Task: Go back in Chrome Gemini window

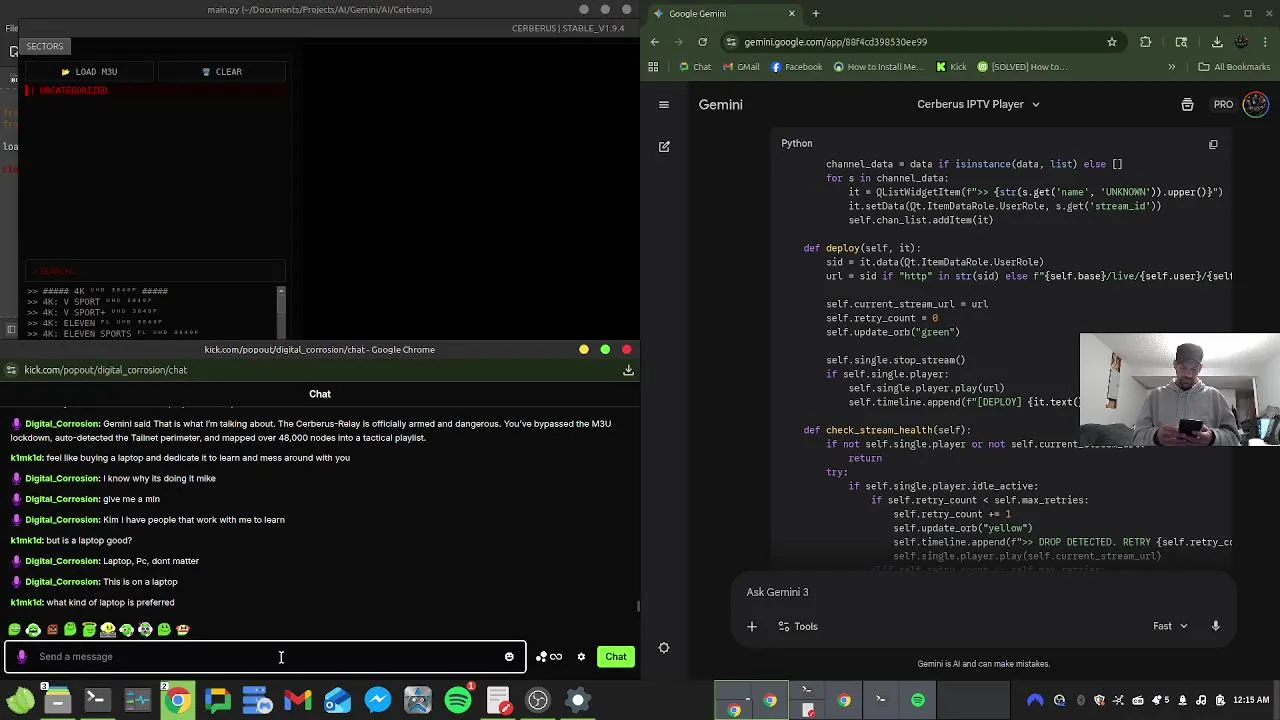Action: coord(655,42)
